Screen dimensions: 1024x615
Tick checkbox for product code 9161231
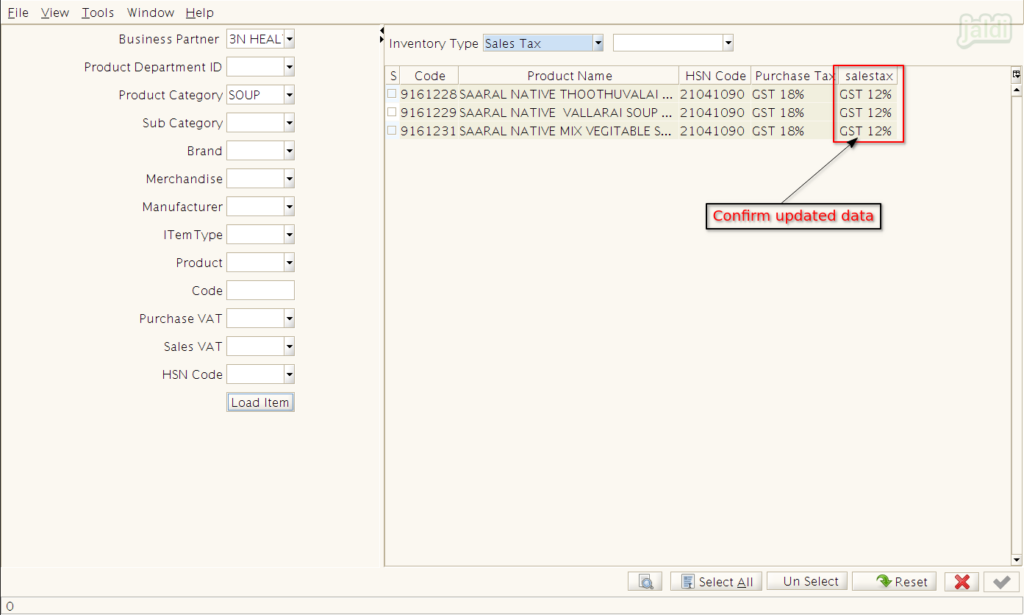tap(392, 131)
